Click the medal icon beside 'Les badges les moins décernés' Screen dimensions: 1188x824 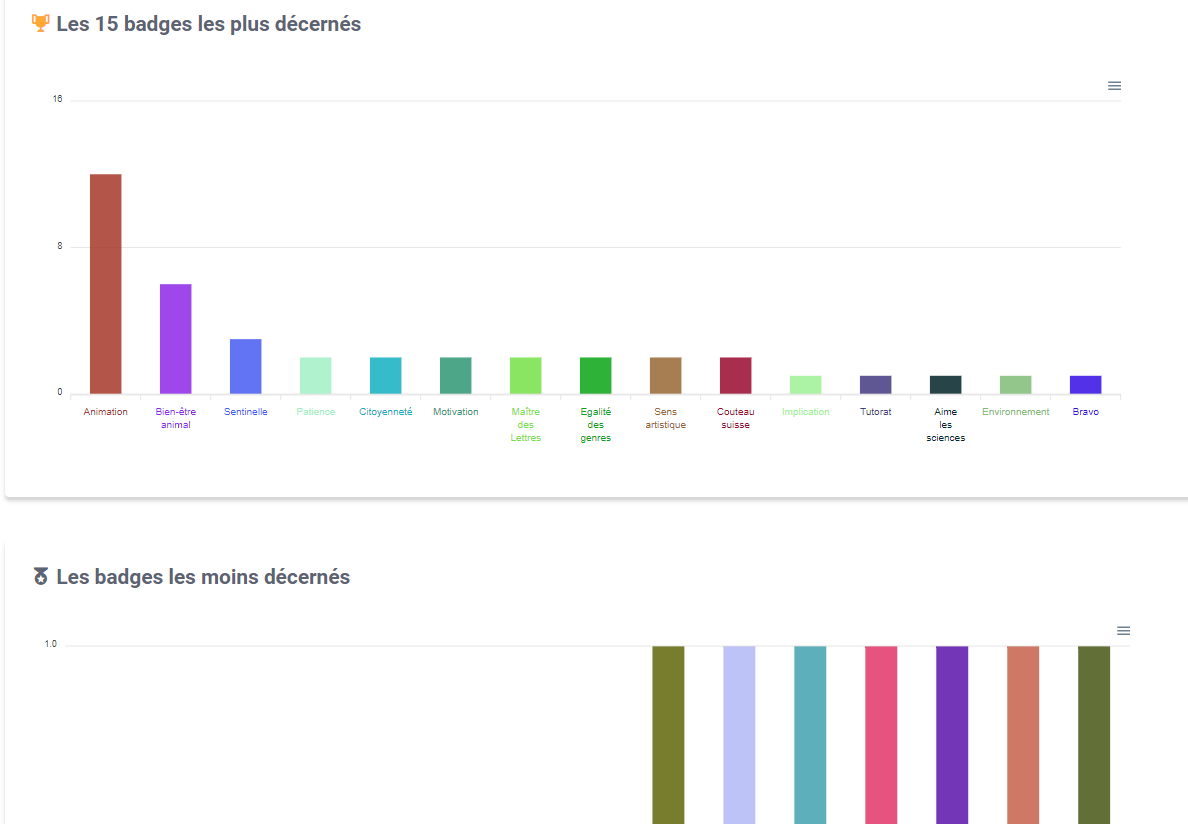(x=41, y=577)
